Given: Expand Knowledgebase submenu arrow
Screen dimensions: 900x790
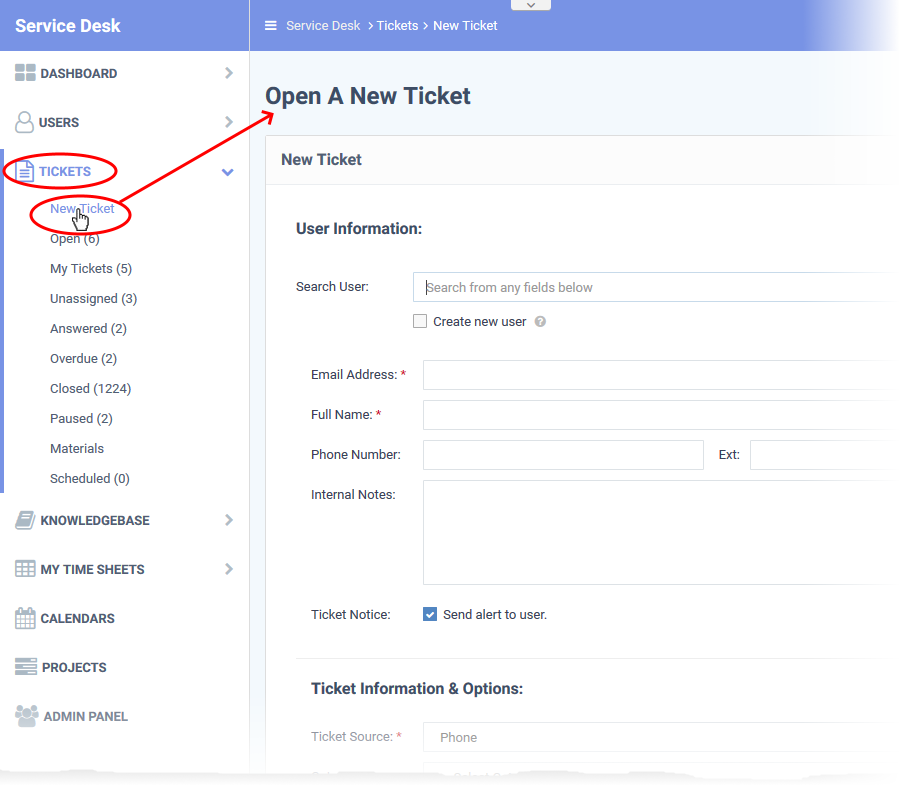Looking at the screenshot, I should (229, 520).
